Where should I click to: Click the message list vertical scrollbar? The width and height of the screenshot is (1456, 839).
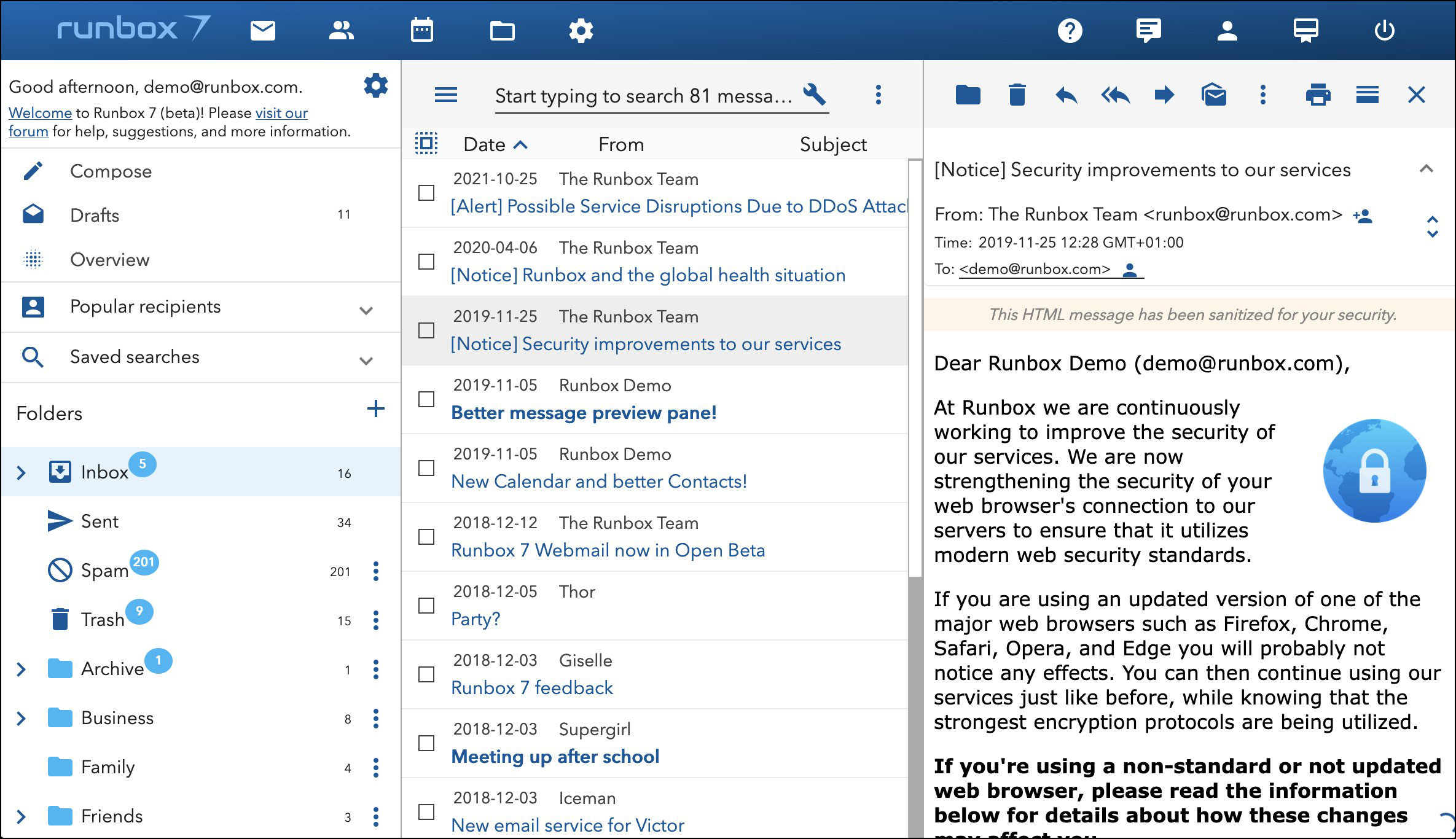click(915, 369)
